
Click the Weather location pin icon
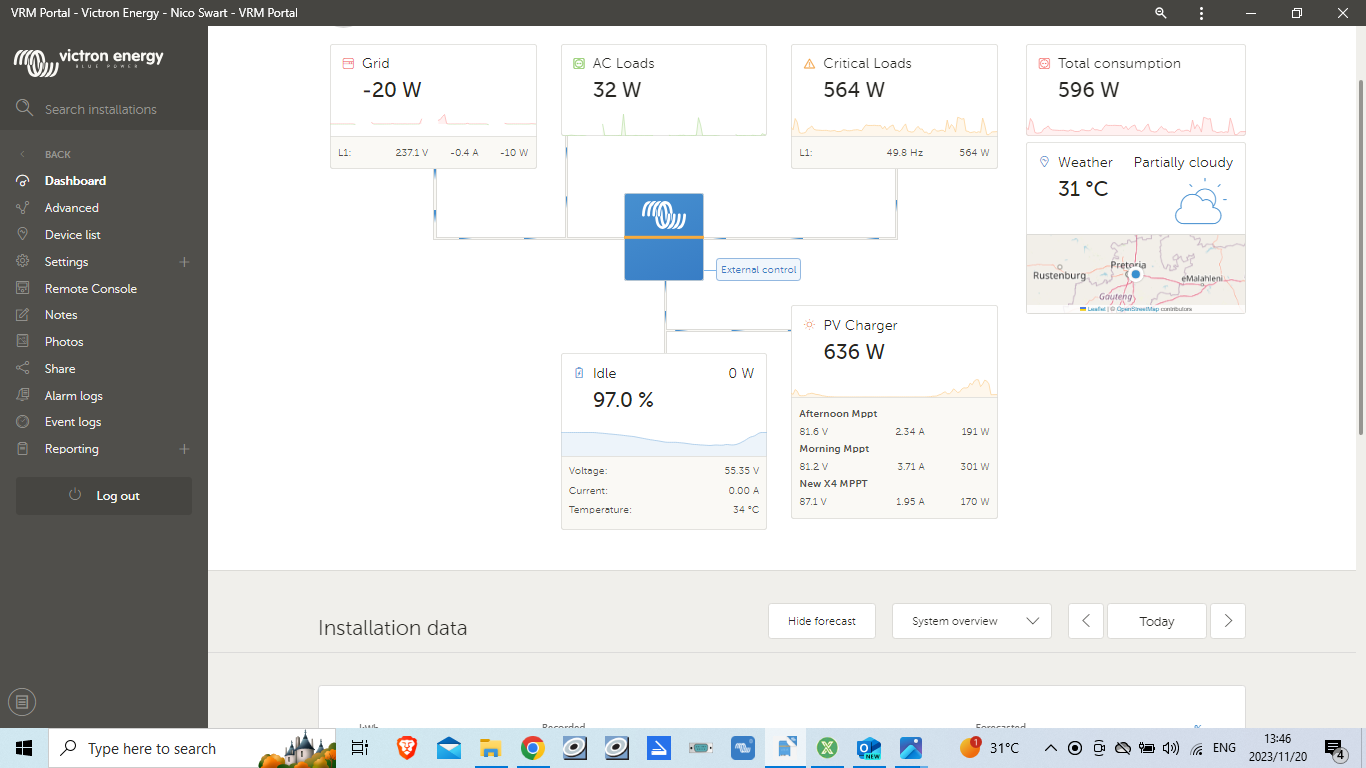point(1044,162)
